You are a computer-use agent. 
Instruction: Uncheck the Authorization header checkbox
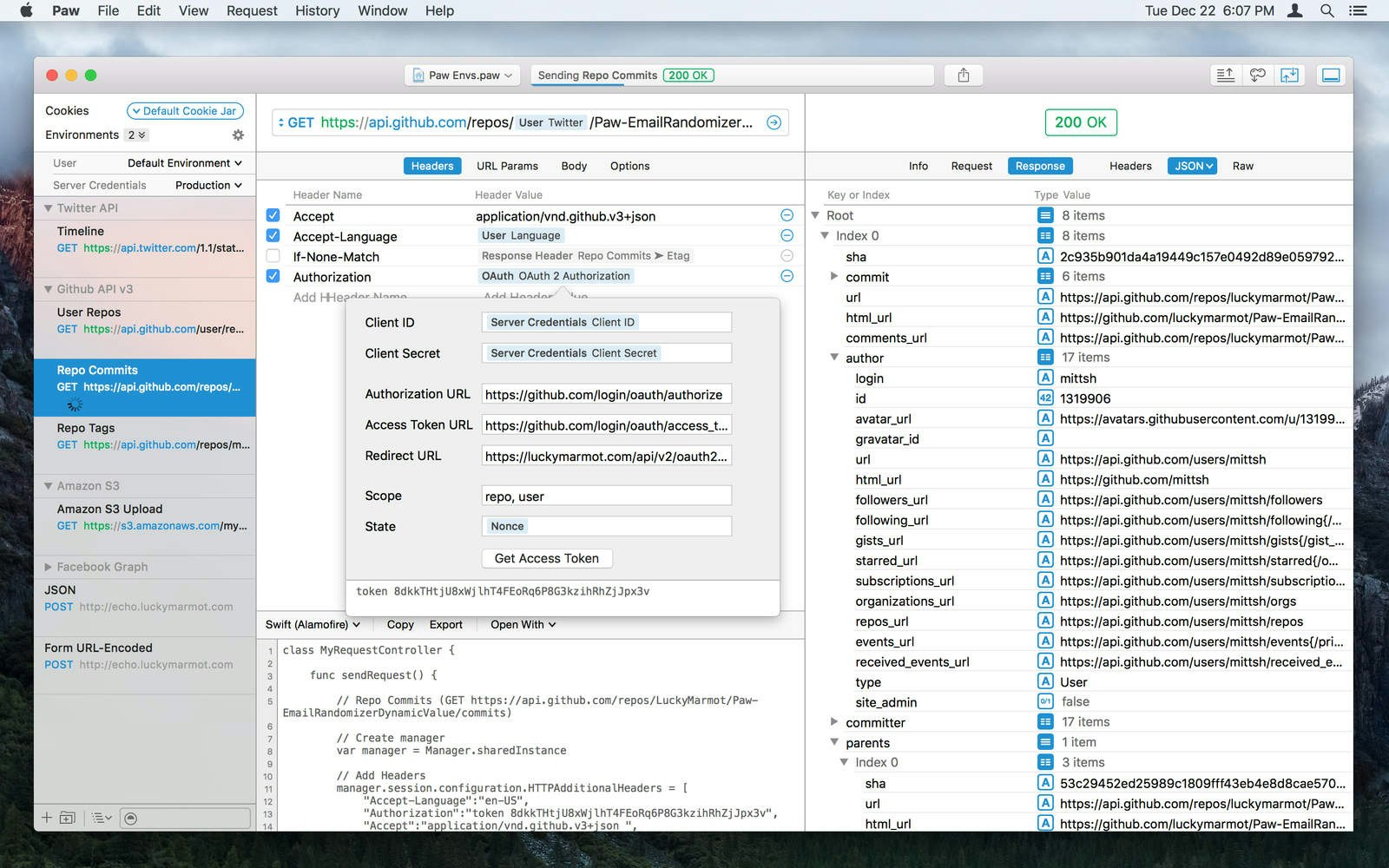(x=273, y=276)
